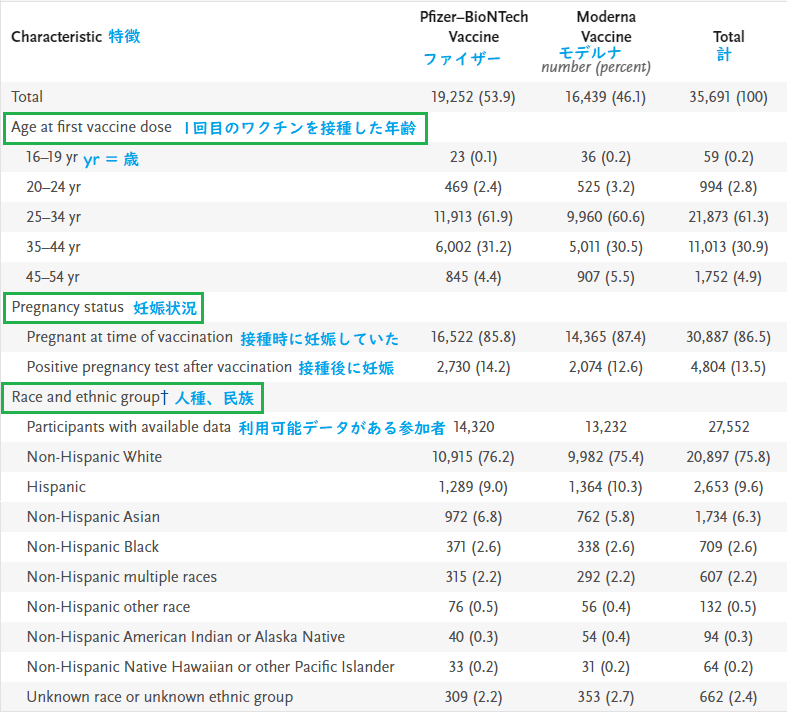Click the value '19,252 (53.9)'
This screenshot has height=714, width=787.
coord(473,96)
